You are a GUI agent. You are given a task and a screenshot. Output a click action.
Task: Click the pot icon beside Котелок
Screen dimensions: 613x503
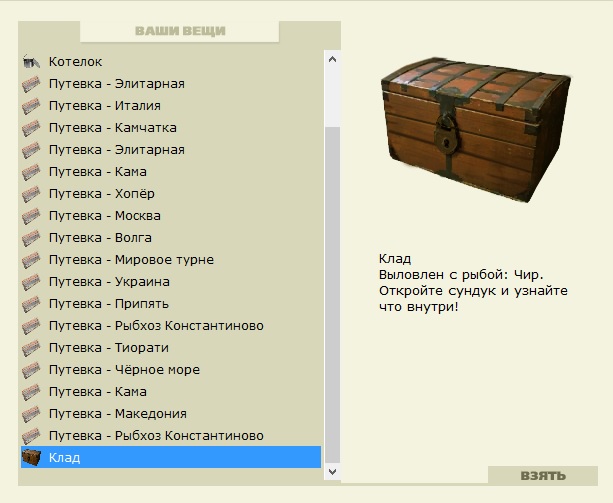tap(31, 62)
